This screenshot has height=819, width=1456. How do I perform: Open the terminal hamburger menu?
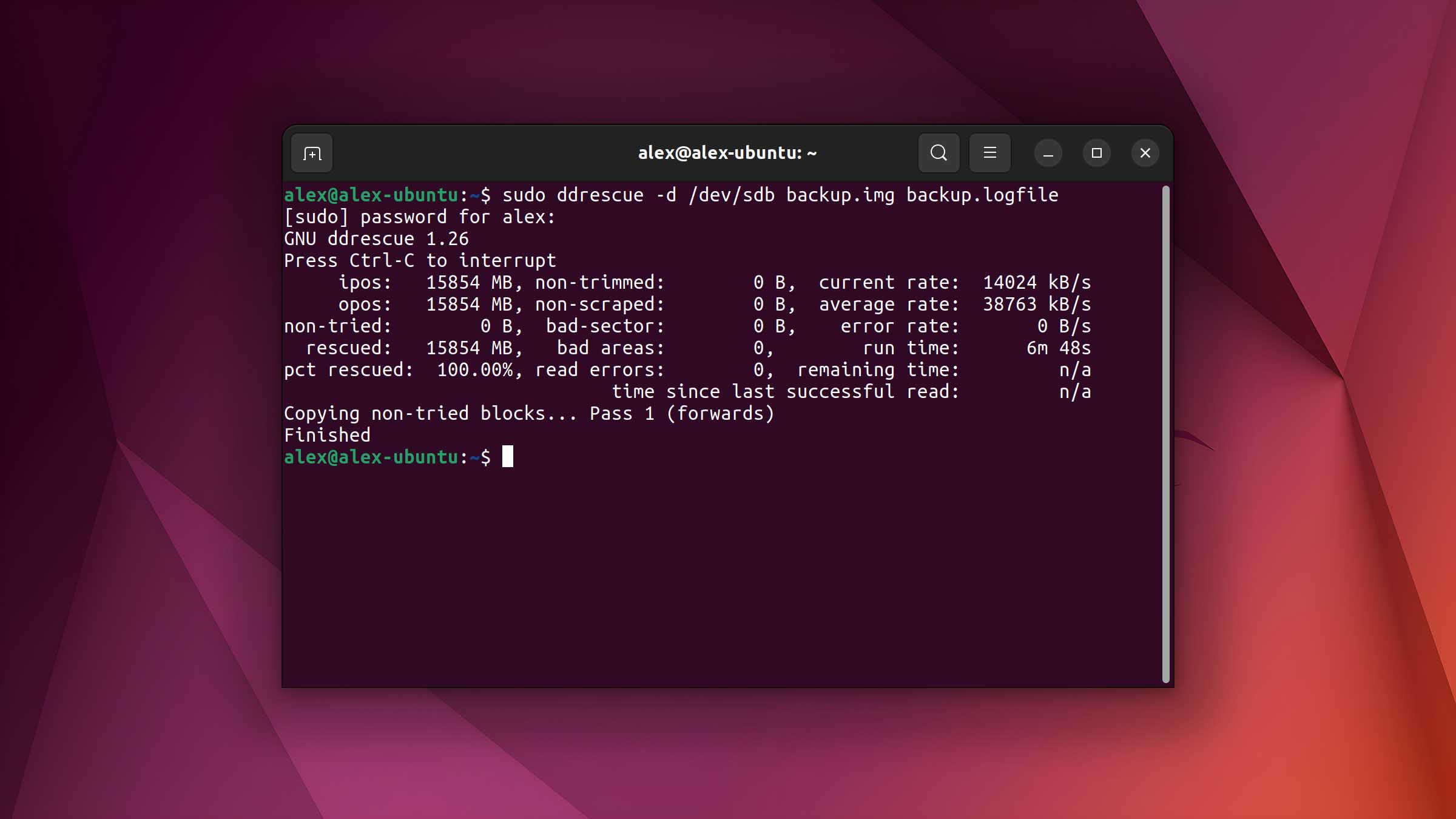(989, 153)
